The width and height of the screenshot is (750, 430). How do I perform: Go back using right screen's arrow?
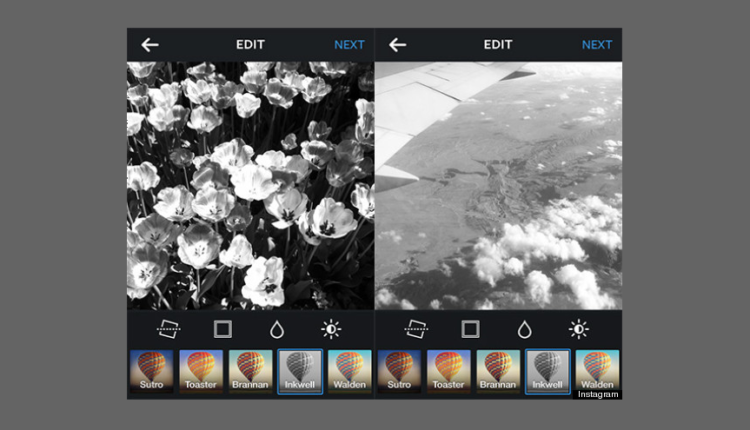(x=397, y=45)
